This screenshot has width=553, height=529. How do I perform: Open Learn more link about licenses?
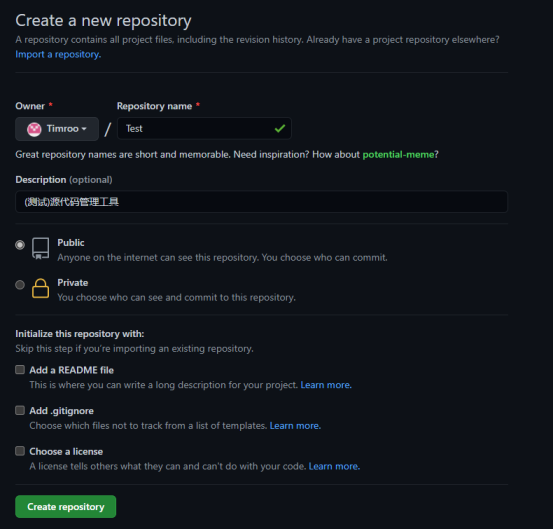coord(334,466)
